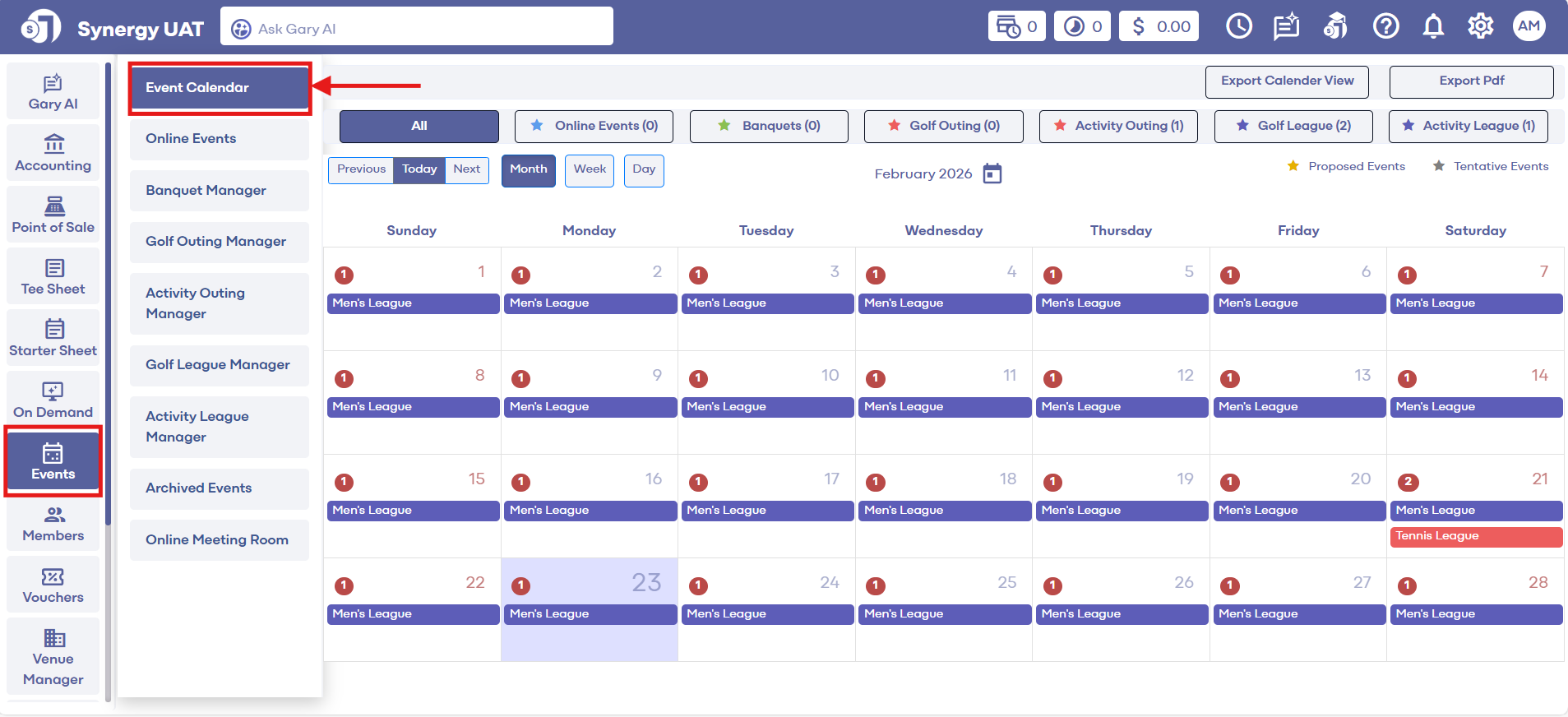The image size is (1568, 717).
Task: Go to the Next month
Action: pyautogui.click(x=466, y=169)
